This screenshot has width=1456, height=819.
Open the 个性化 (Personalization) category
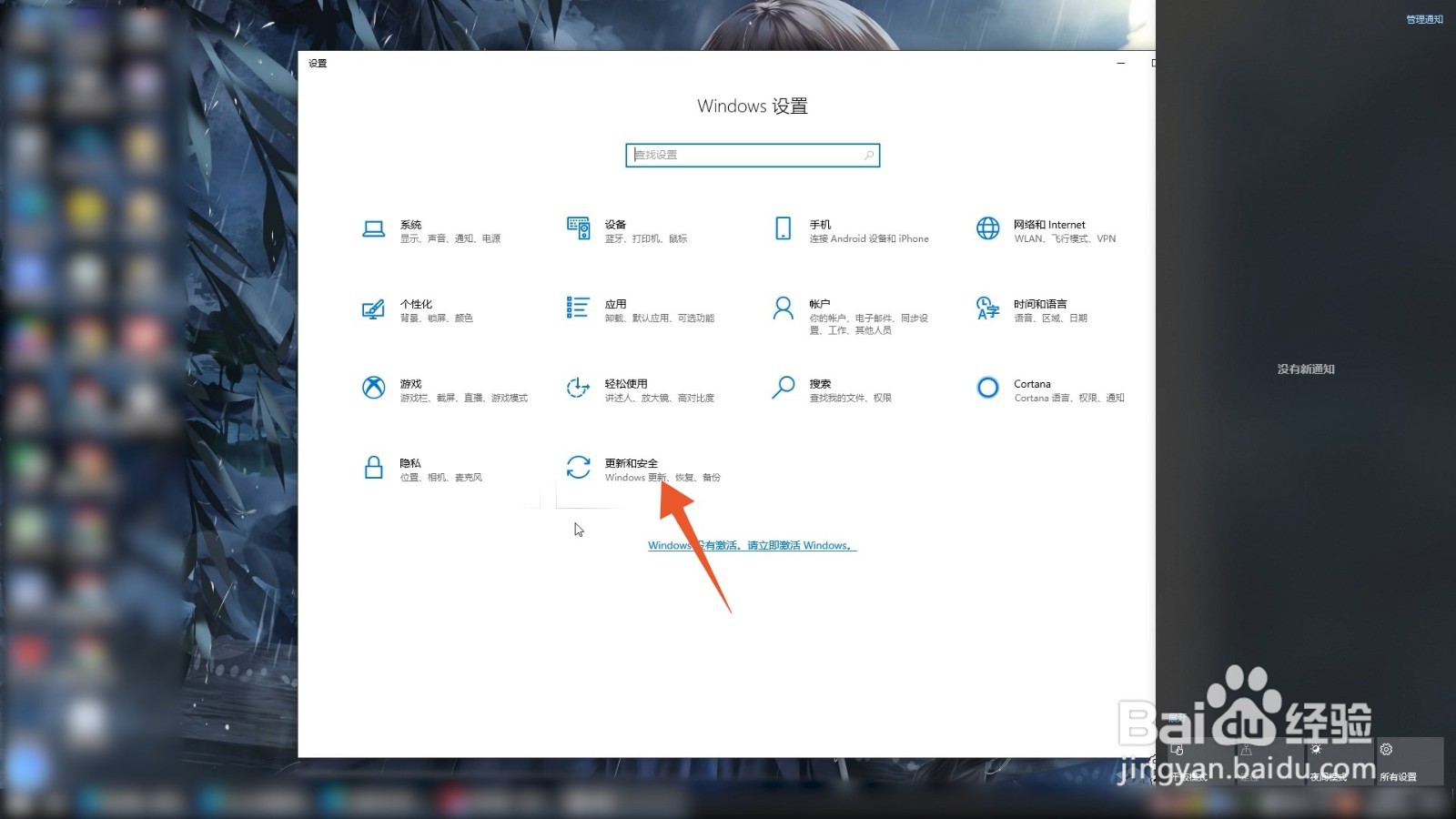(419, 310)
